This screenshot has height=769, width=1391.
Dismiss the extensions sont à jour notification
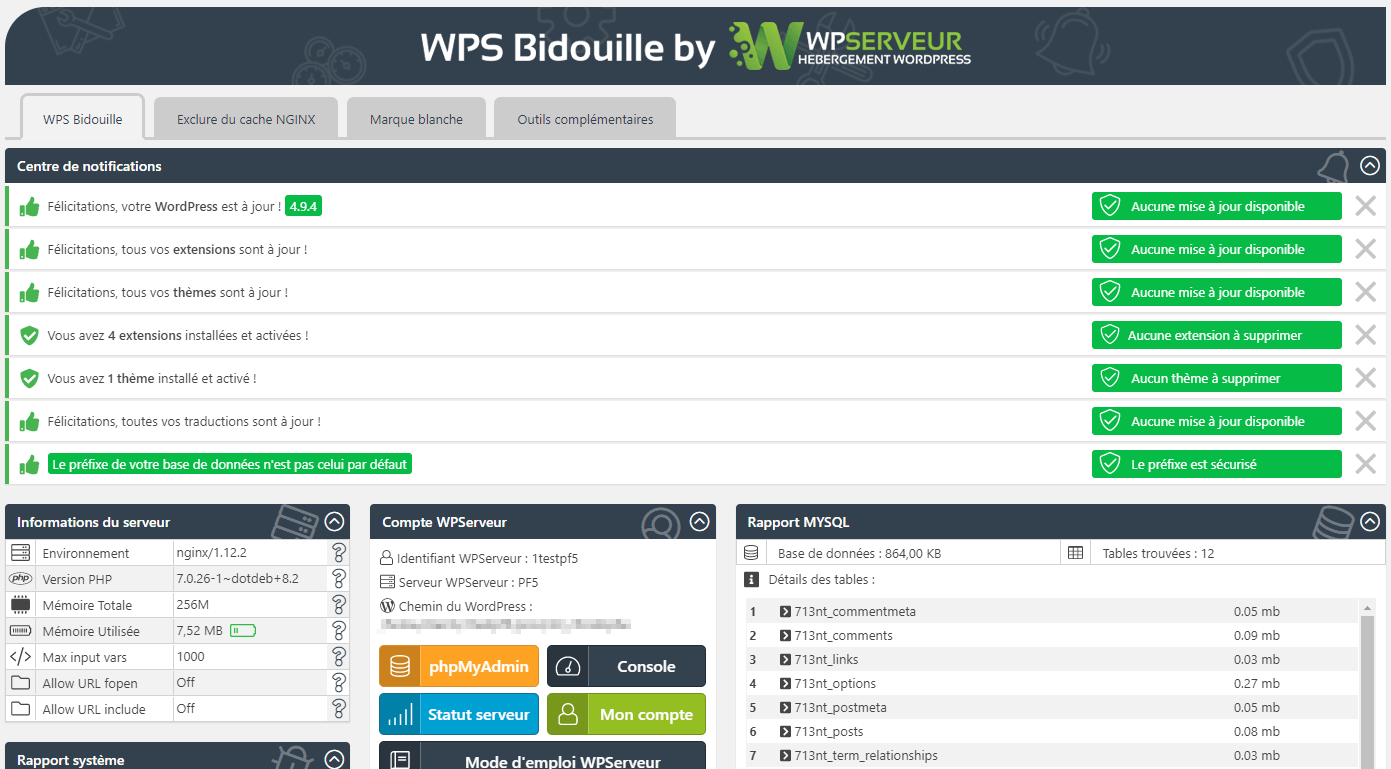pyautogui.click(x=1365, y=249)
